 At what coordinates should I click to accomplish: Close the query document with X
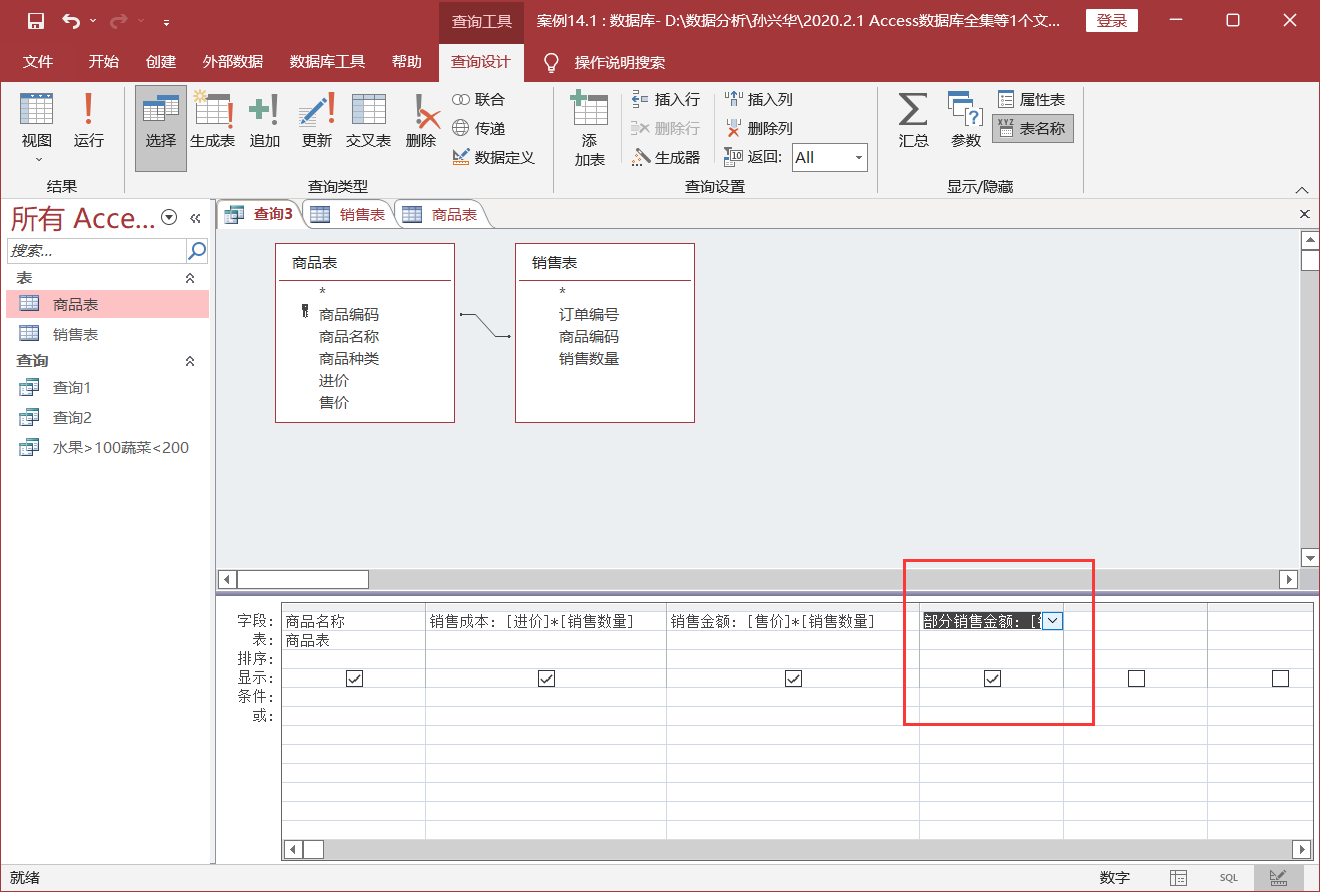1304,214
